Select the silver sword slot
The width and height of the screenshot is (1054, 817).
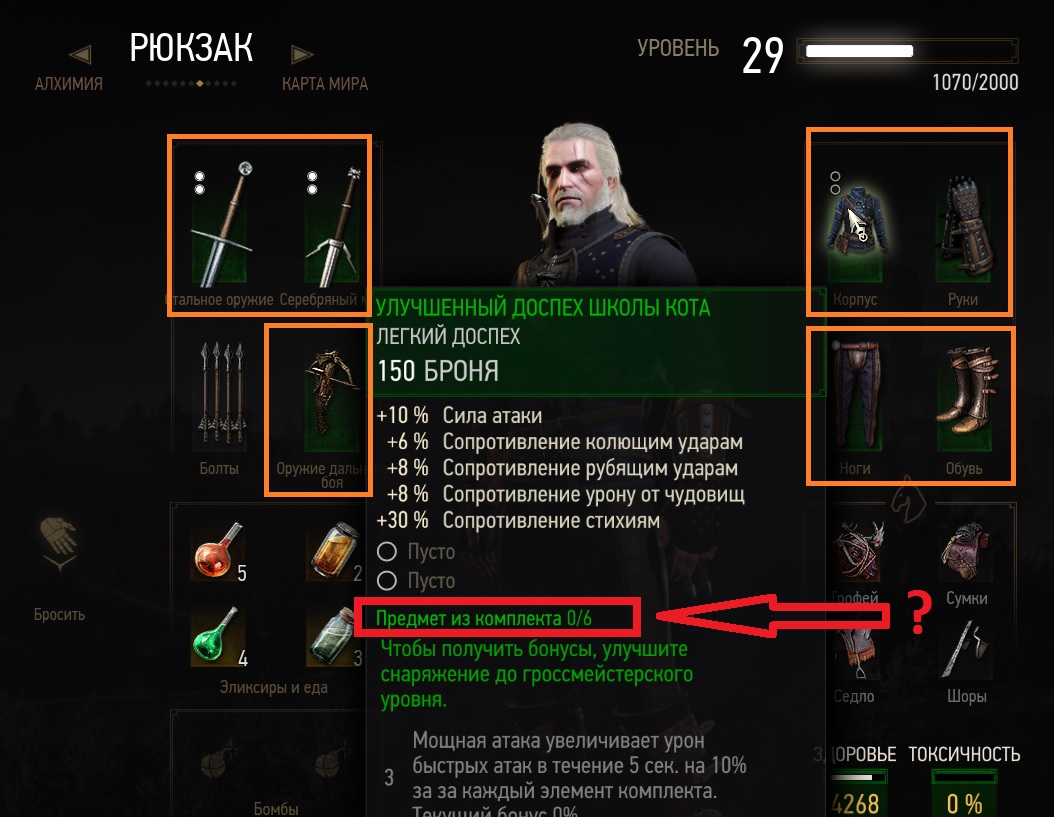(x=332, y=225)
